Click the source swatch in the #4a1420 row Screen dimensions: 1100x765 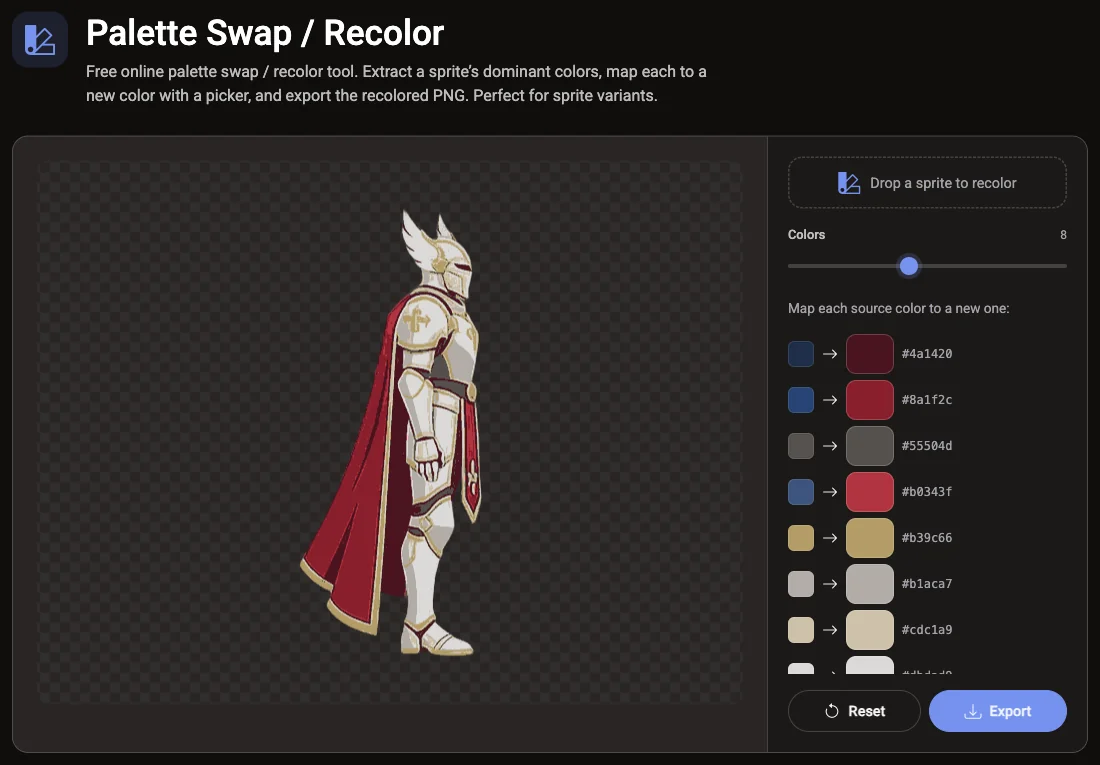pos(801,354)
